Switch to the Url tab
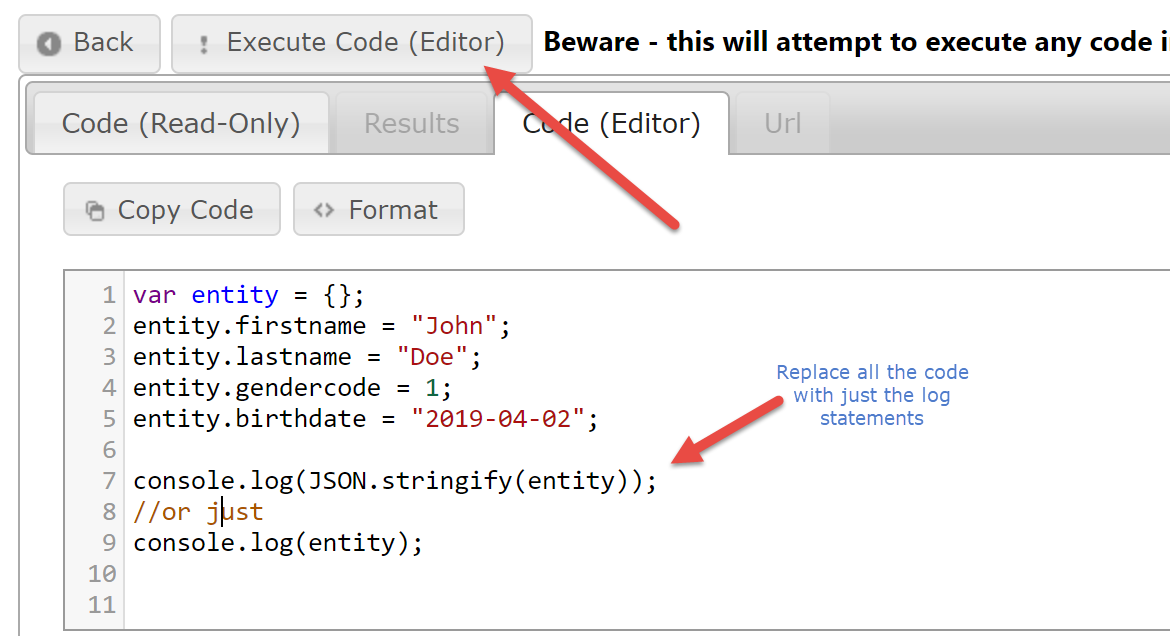Screen dimensions: 1170x636 click(782, 124)
